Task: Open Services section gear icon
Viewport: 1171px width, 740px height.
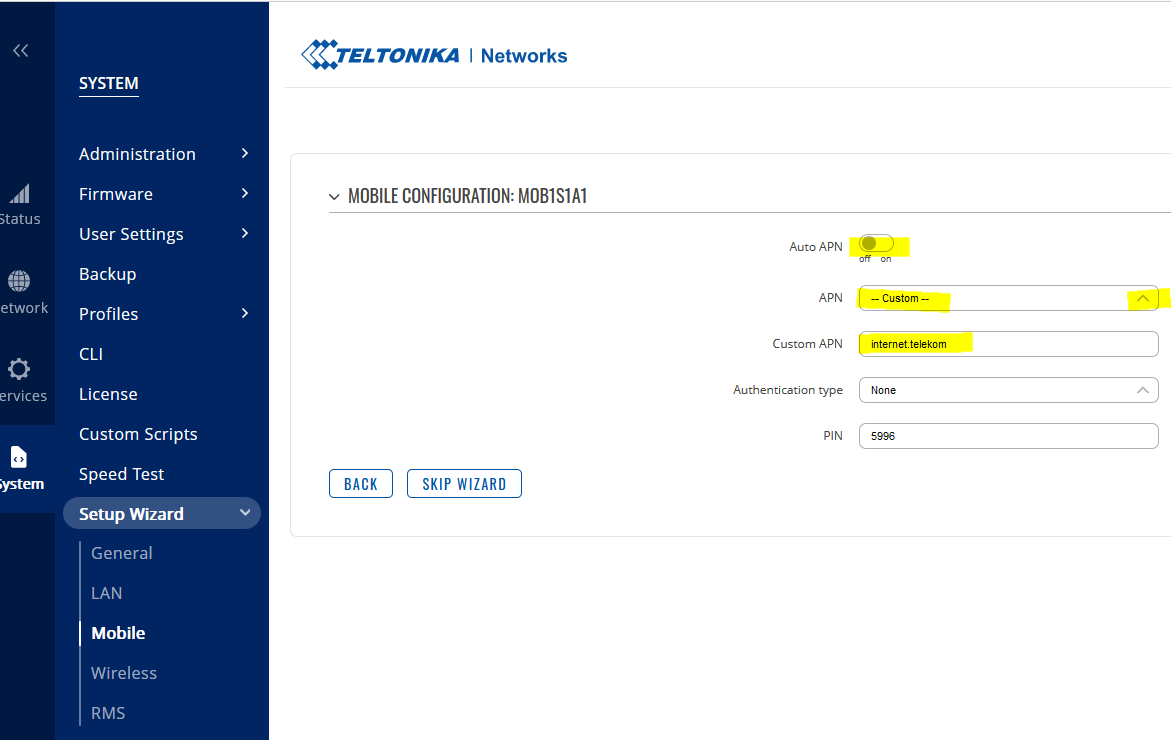Action: click(19, 369)
